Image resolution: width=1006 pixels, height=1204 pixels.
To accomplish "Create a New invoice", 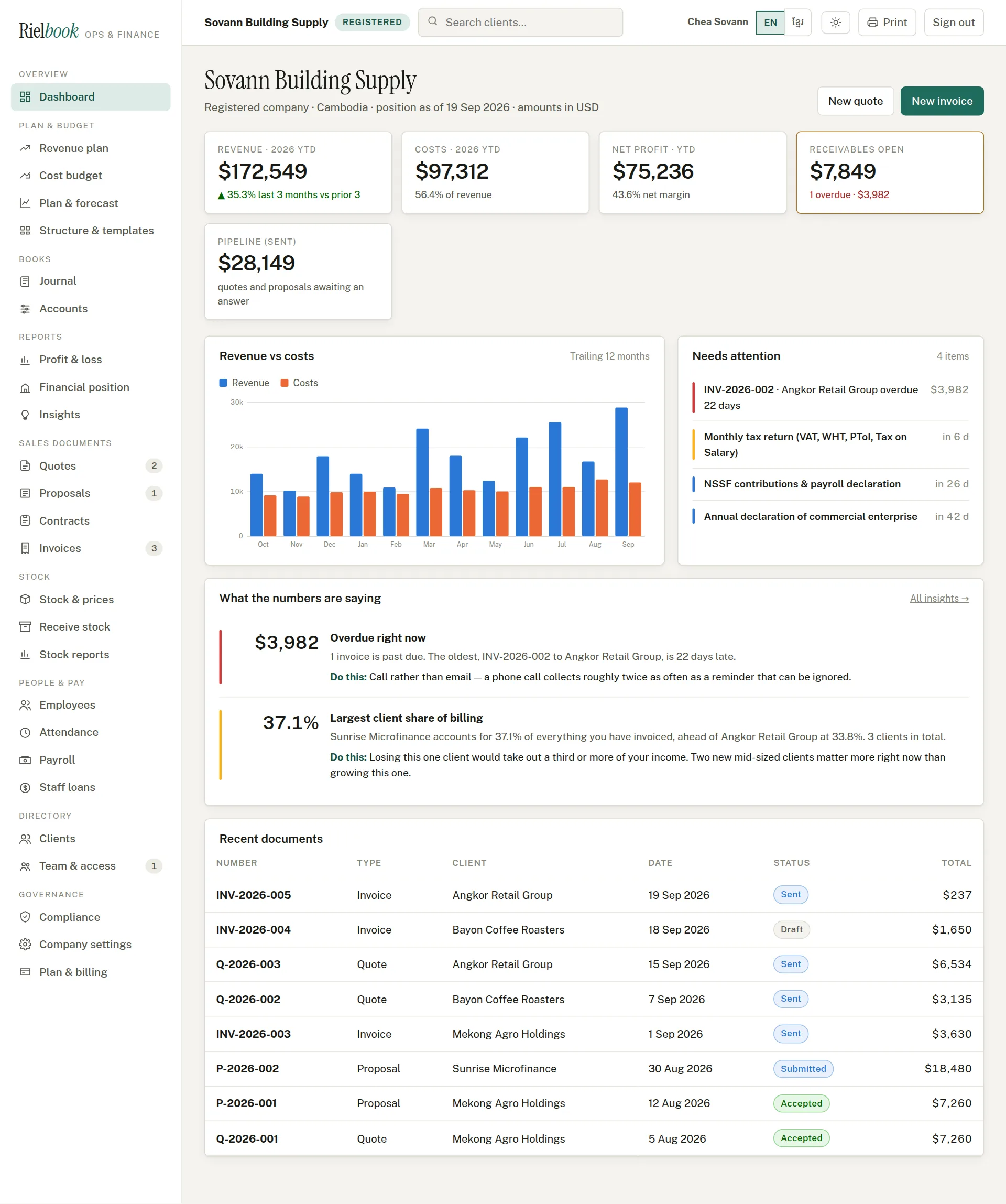I will coord(942,101).
